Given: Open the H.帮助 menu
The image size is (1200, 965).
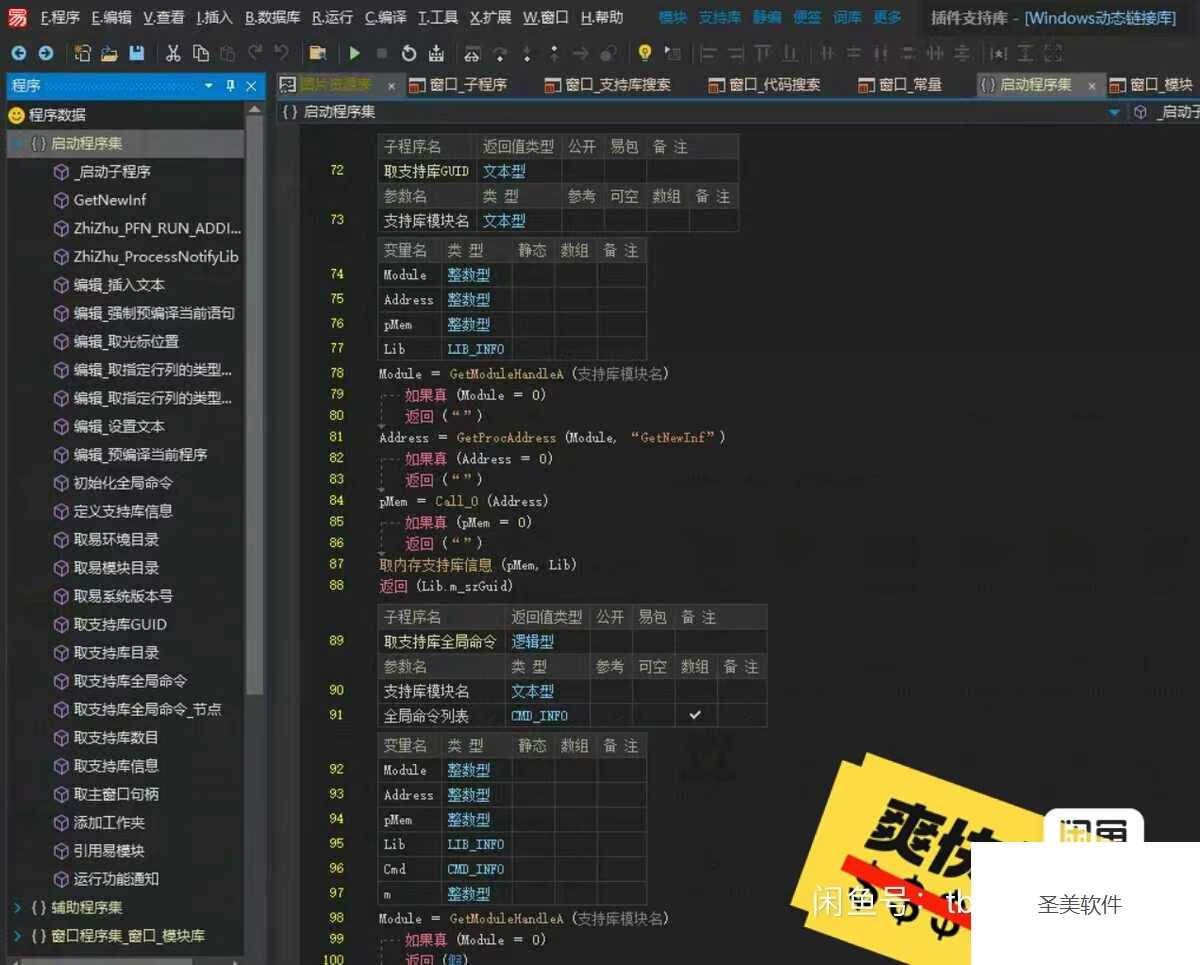Looking at the screenshot, I should pyautogui.click(x=601, y=17).
